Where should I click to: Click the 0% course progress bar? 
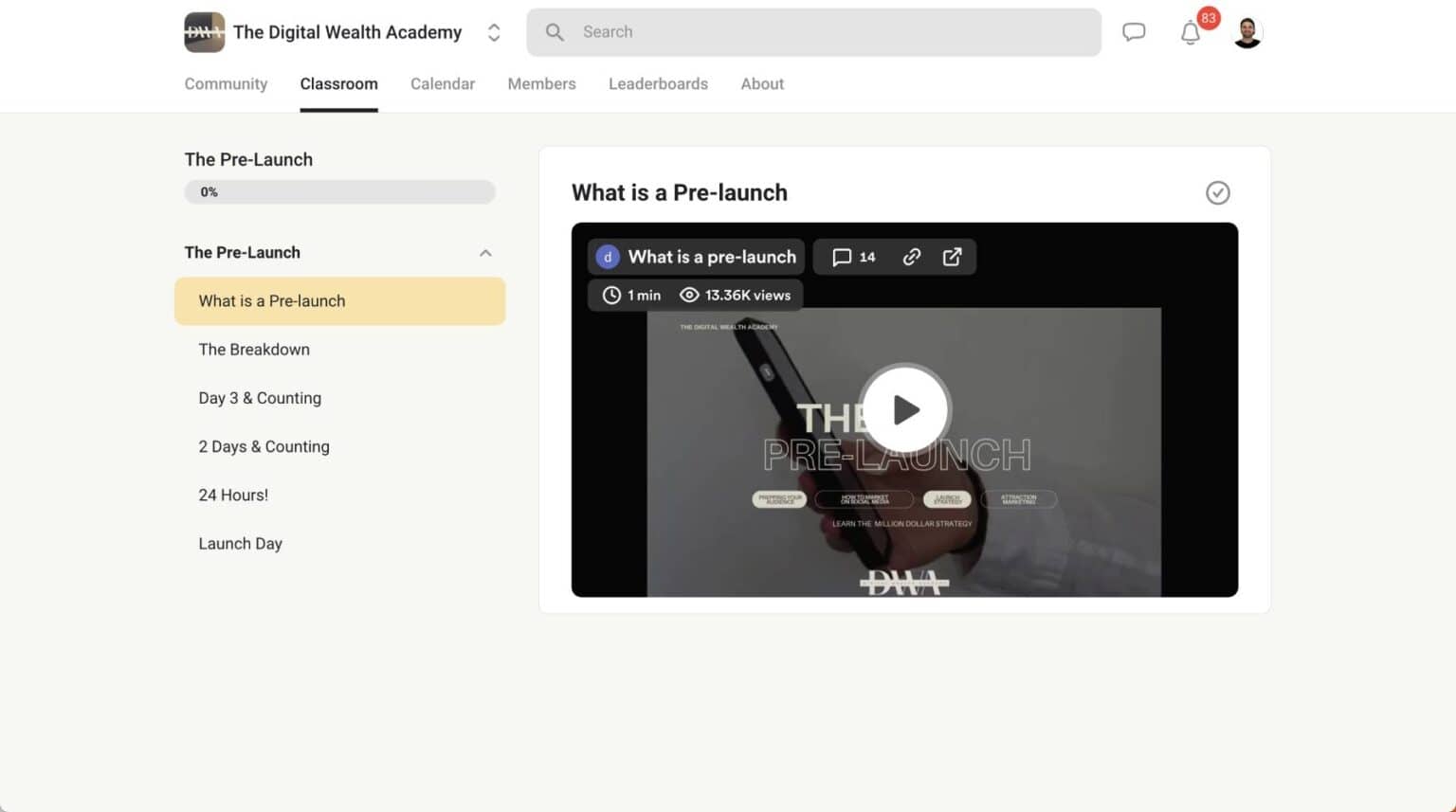coord(339,192)
